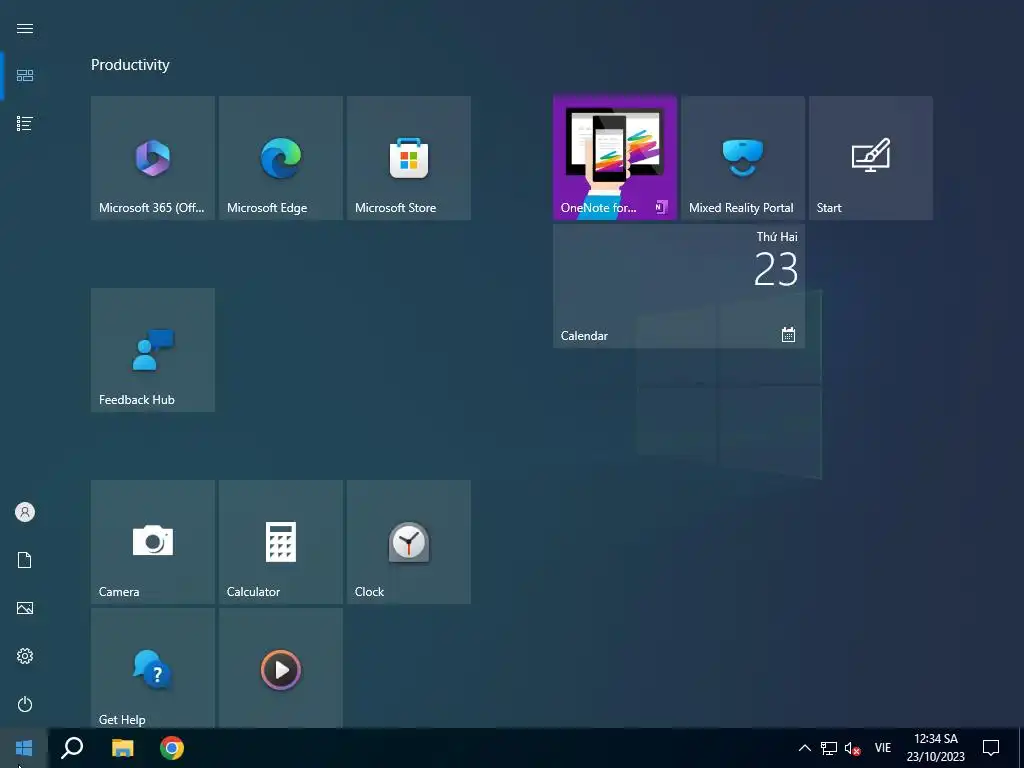Open taskbar Search magnifier

point(72,748)
